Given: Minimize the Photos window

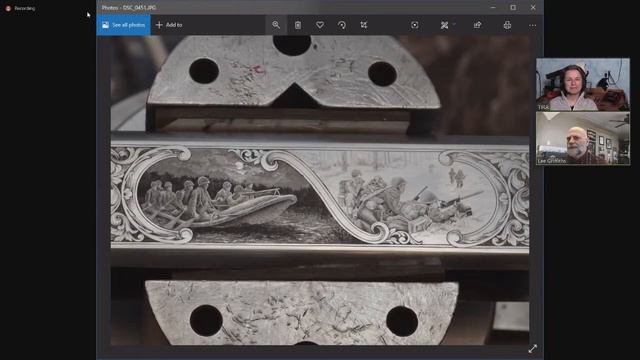Looking at the screenshot, I should pyautogui.click(x=493, y=7).
